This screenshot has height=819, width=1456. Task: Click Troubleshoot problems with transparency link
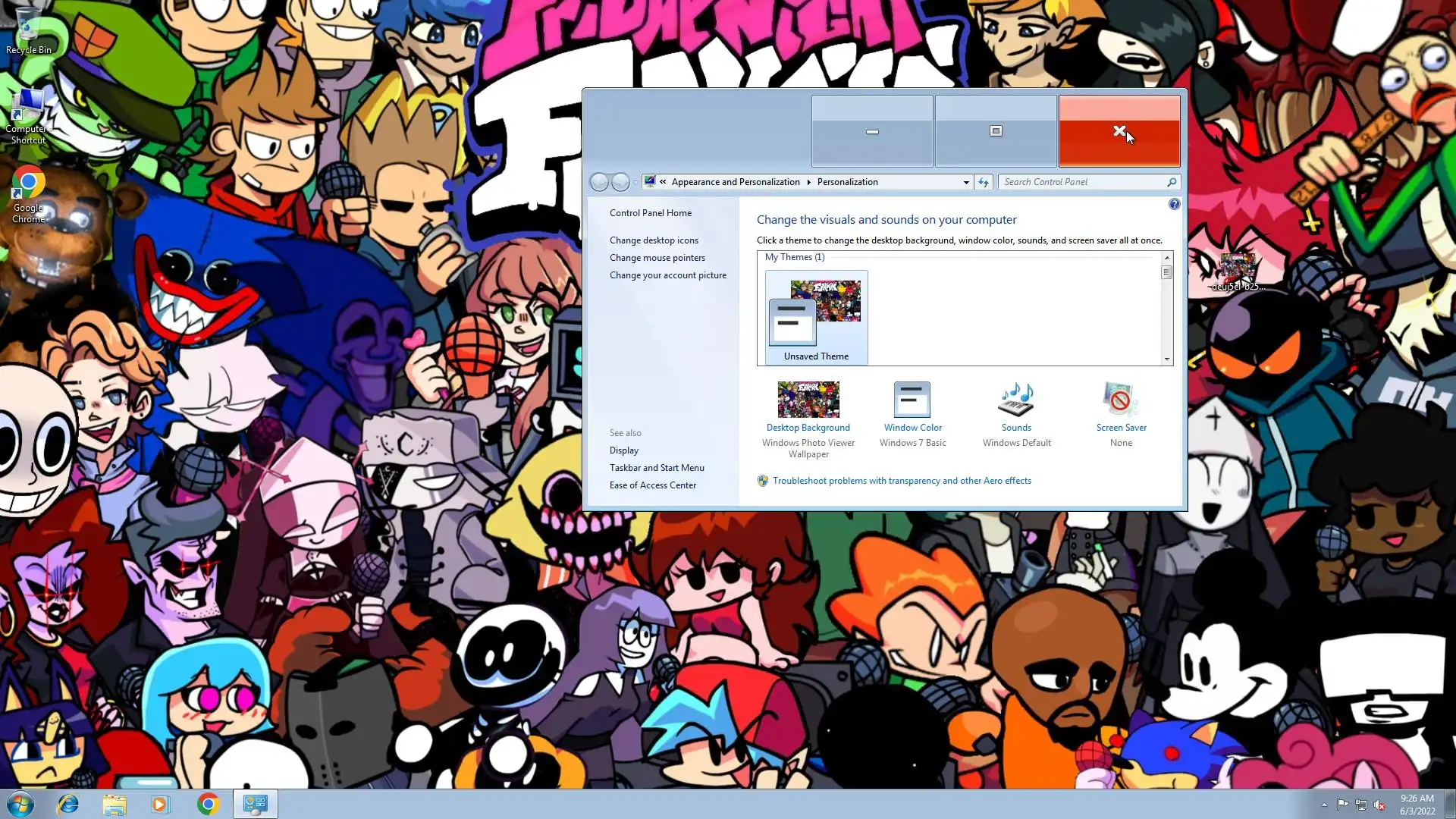[902, 481]
